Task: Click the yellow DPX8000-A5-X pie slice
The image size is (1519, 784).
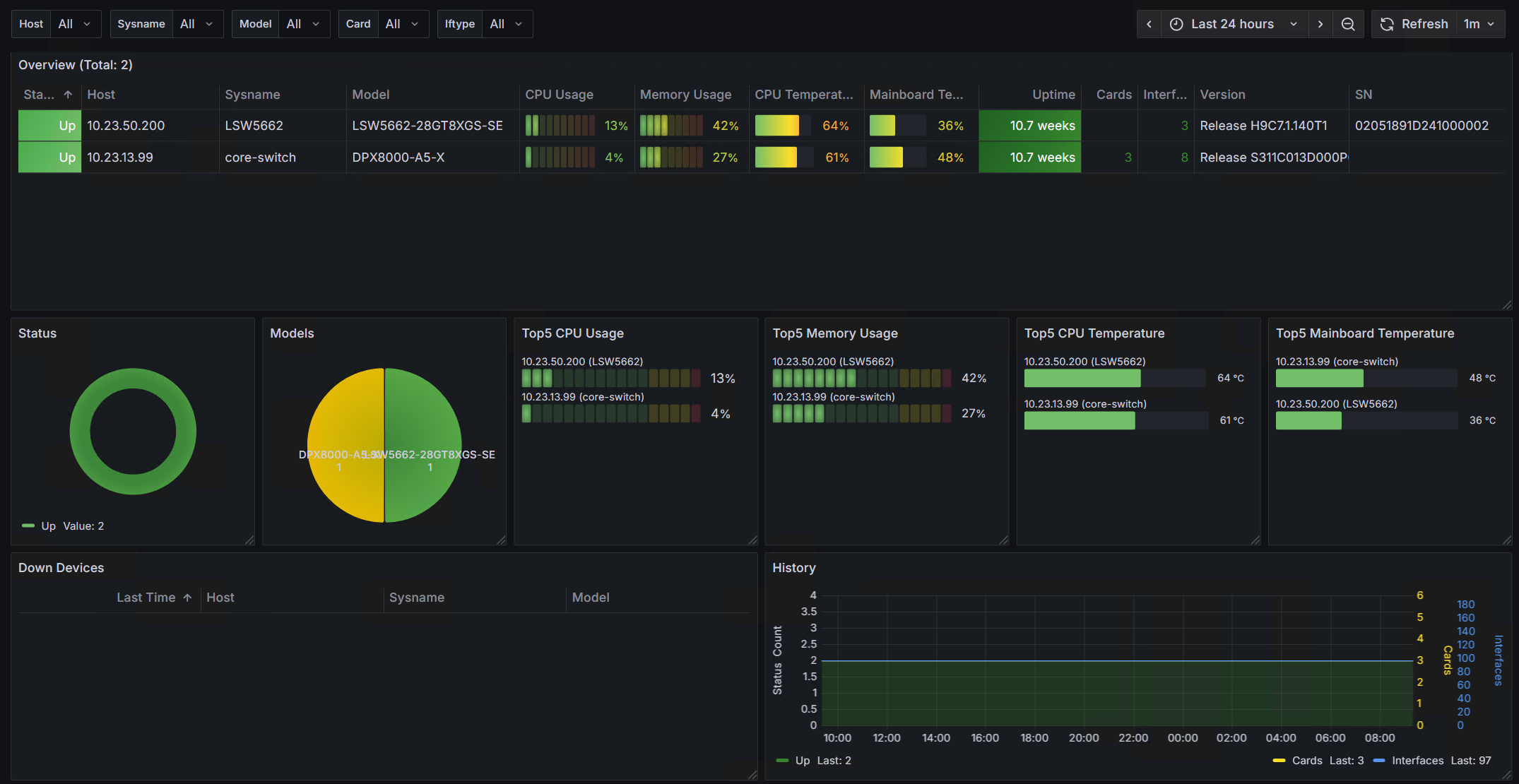Action: (346, 424)
